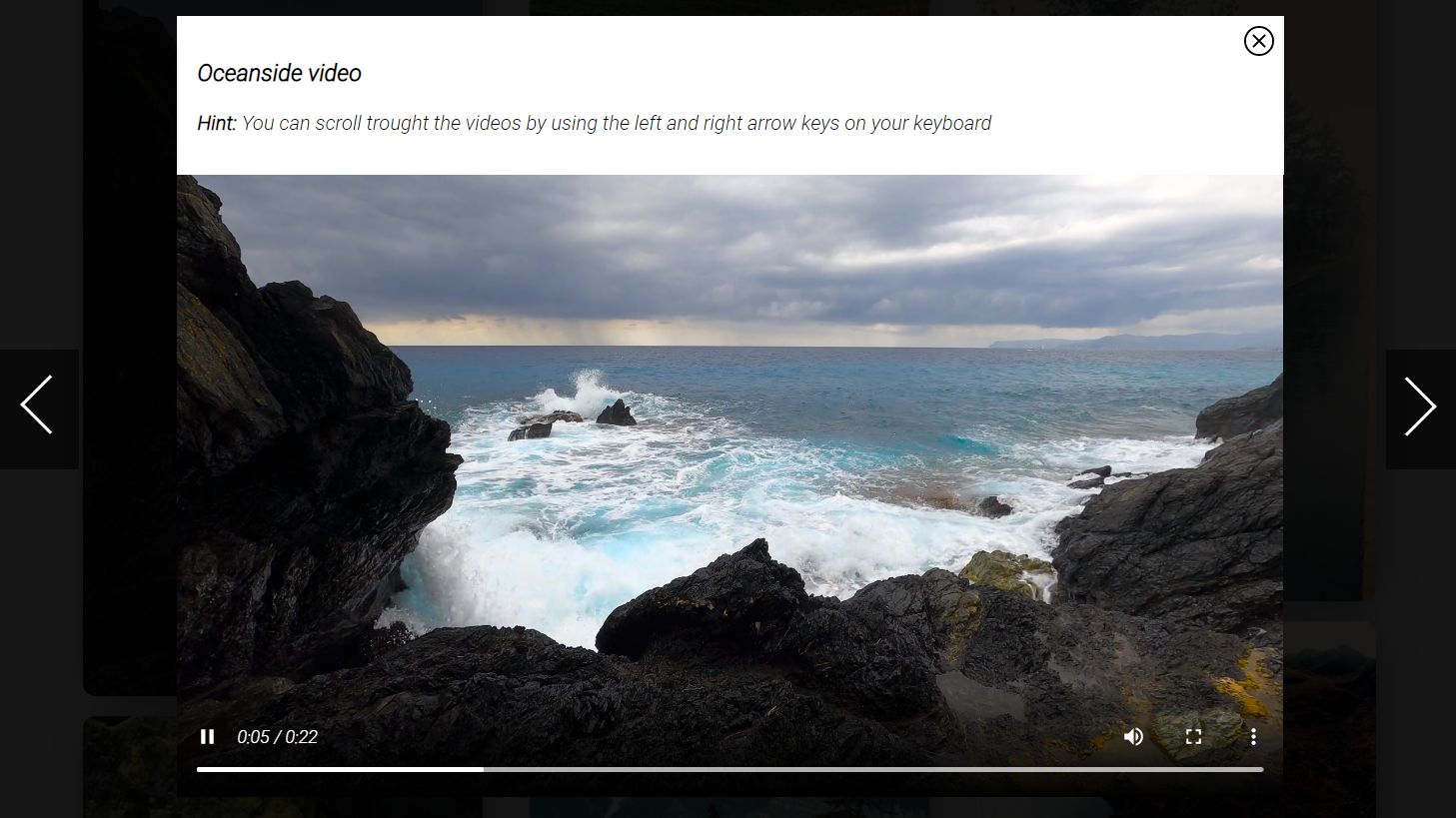Mute the video using the speaker icon
This screenshot has height=818, width=1456.
pos(1133,737)
